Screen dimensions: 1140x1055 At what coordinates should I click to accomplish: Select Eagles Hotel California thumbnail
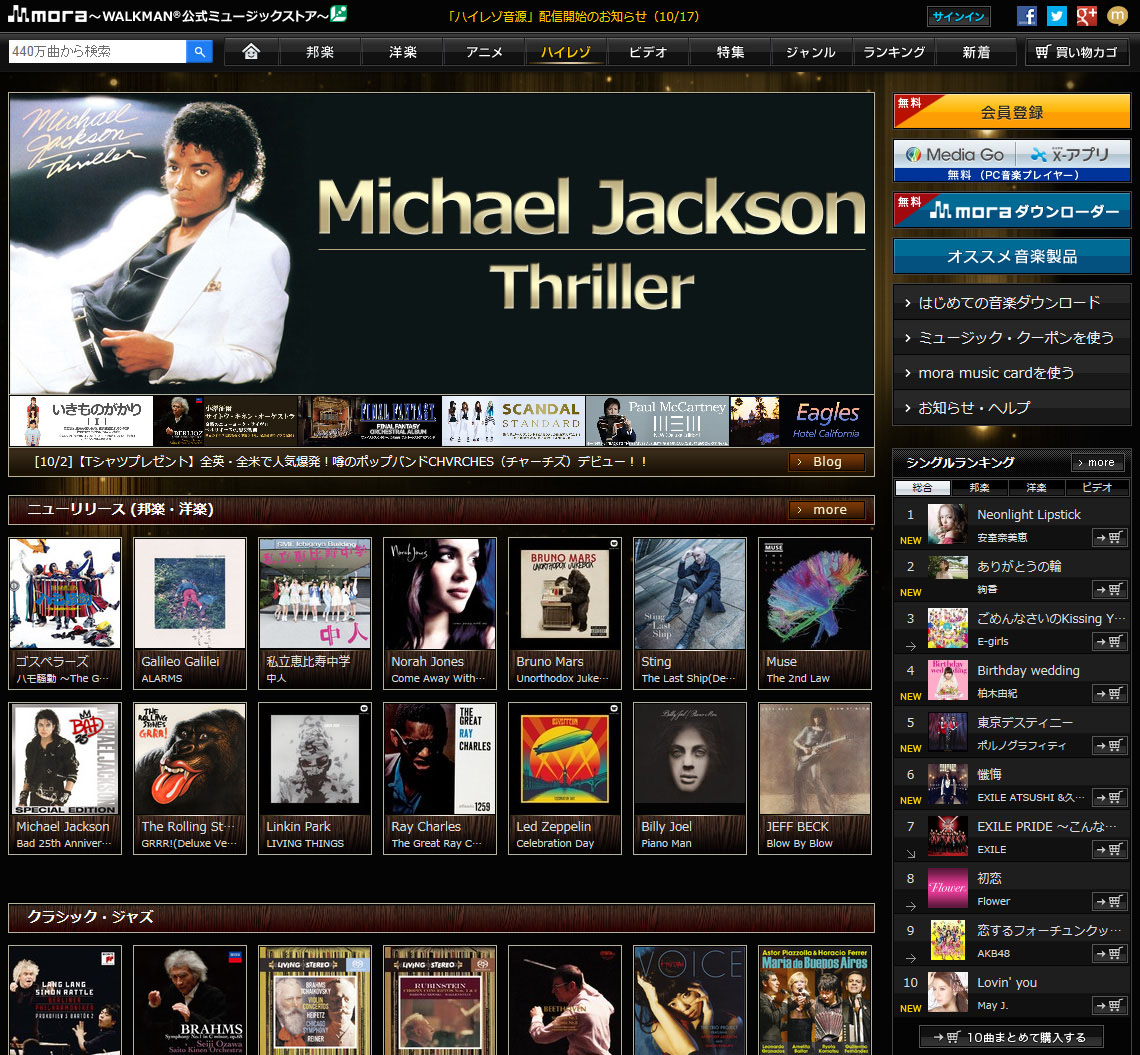[x=802, y=421]
